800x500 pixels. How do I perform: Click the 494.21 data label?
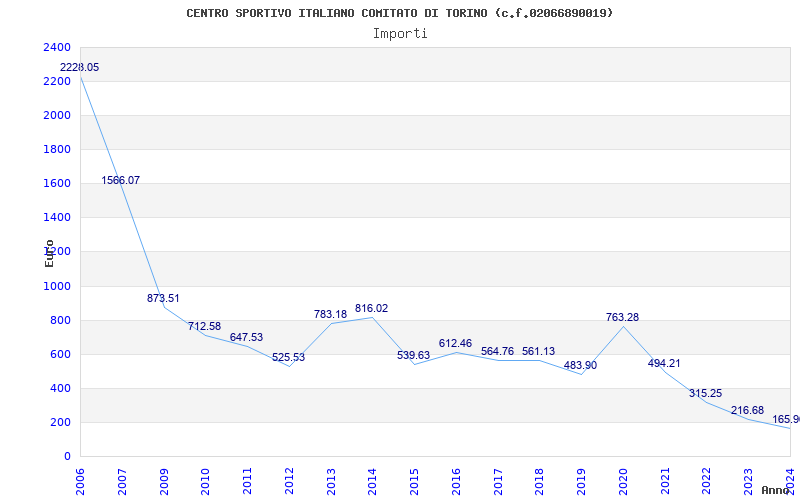point(664,364)
